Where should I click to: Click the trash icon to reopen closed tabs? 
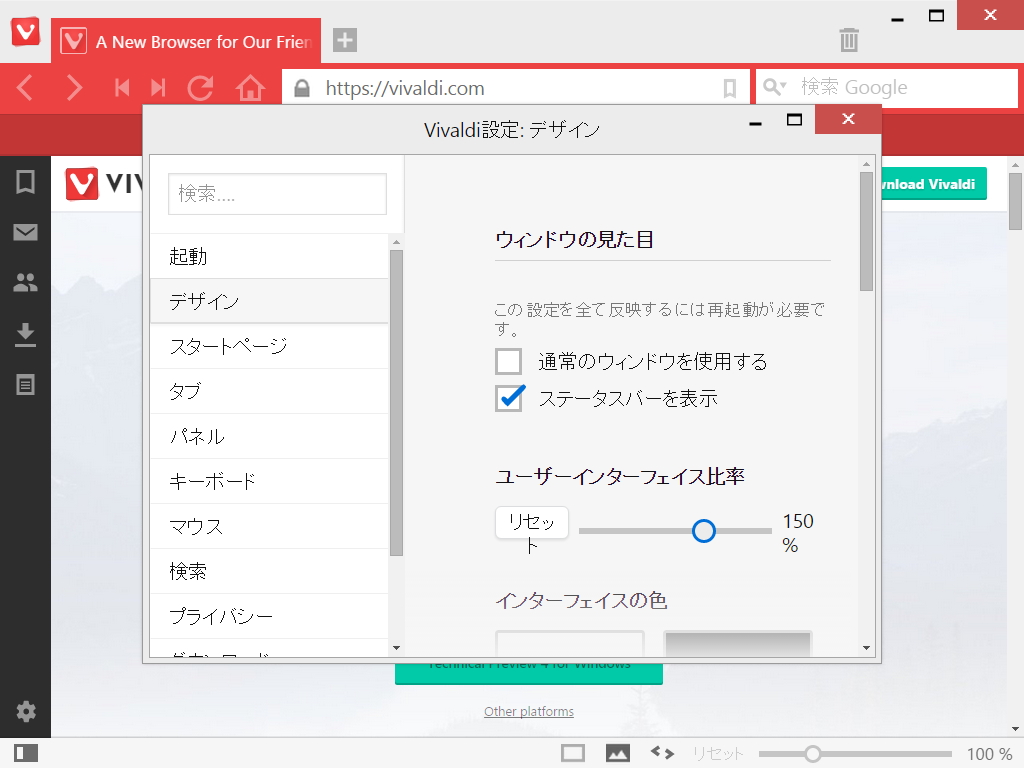click(849, 41)
